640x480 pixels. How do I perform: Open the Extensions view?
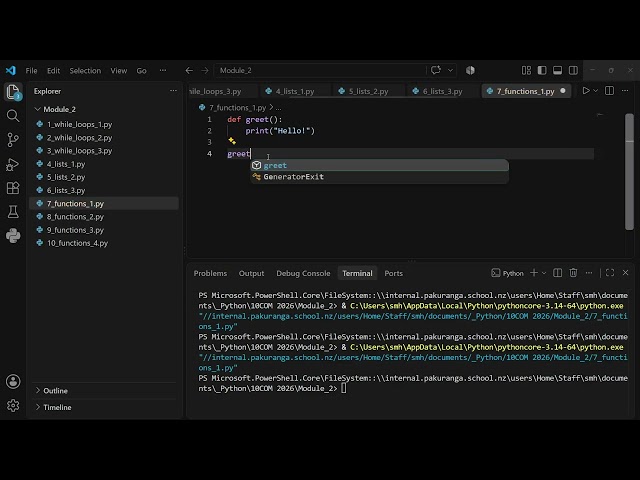(13, 188)
